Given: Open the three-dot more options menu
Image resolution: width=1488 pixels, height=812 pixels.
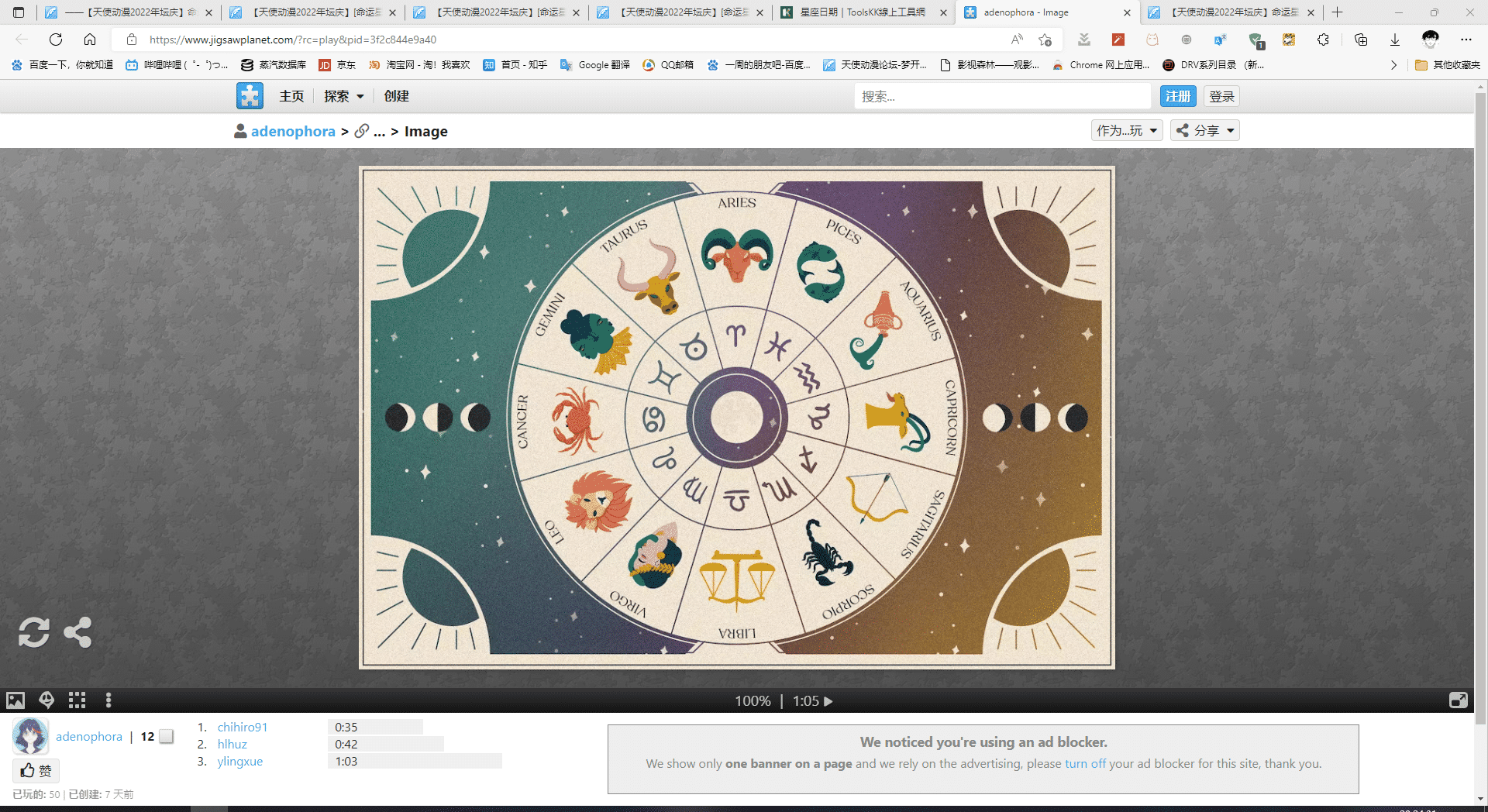Looking at the screenshot, I should (108, 700).
